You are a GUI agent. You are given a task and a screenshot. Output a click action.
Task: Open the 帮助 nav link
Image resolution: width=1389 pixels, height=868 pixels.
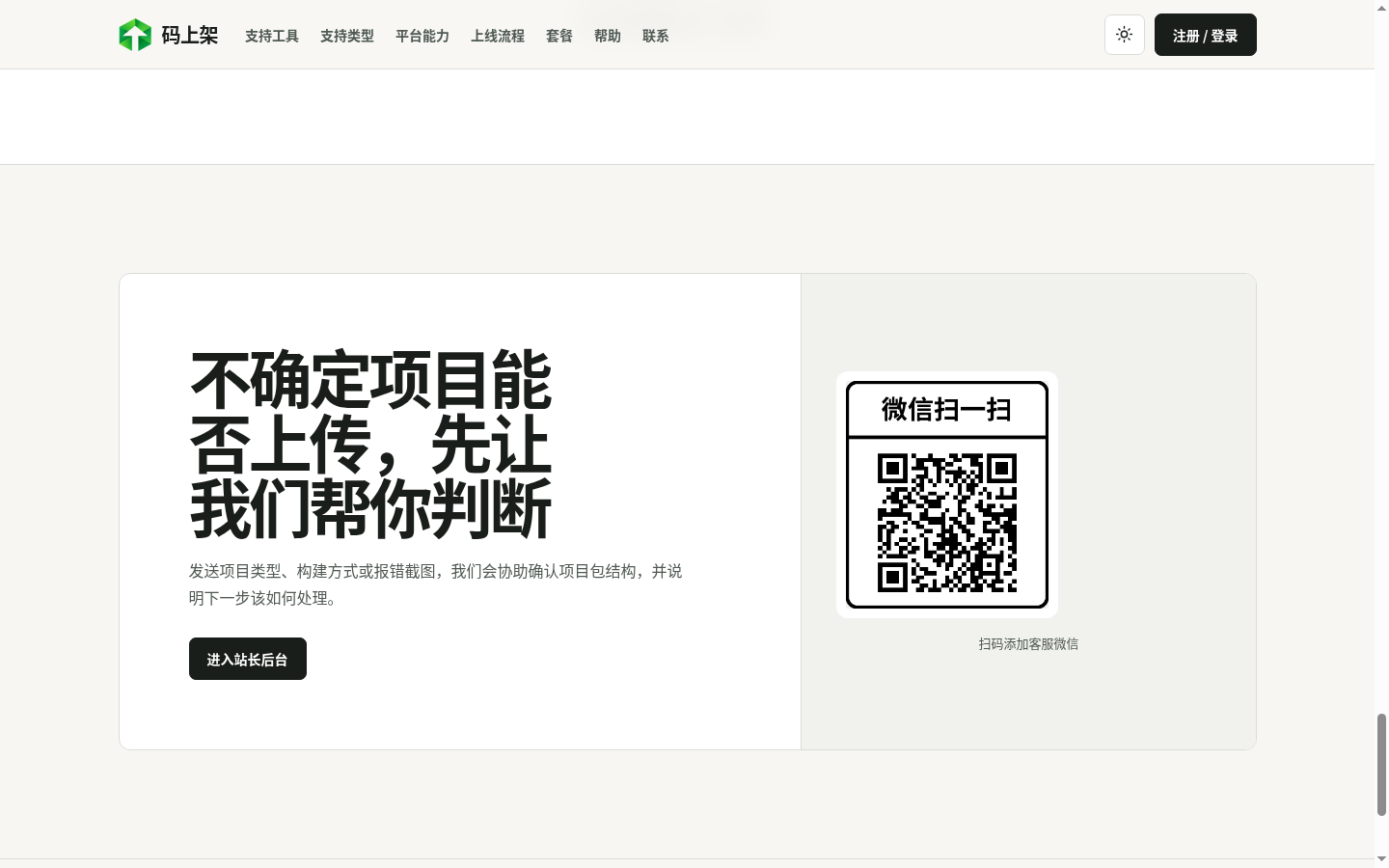click(x=608, y=36)
